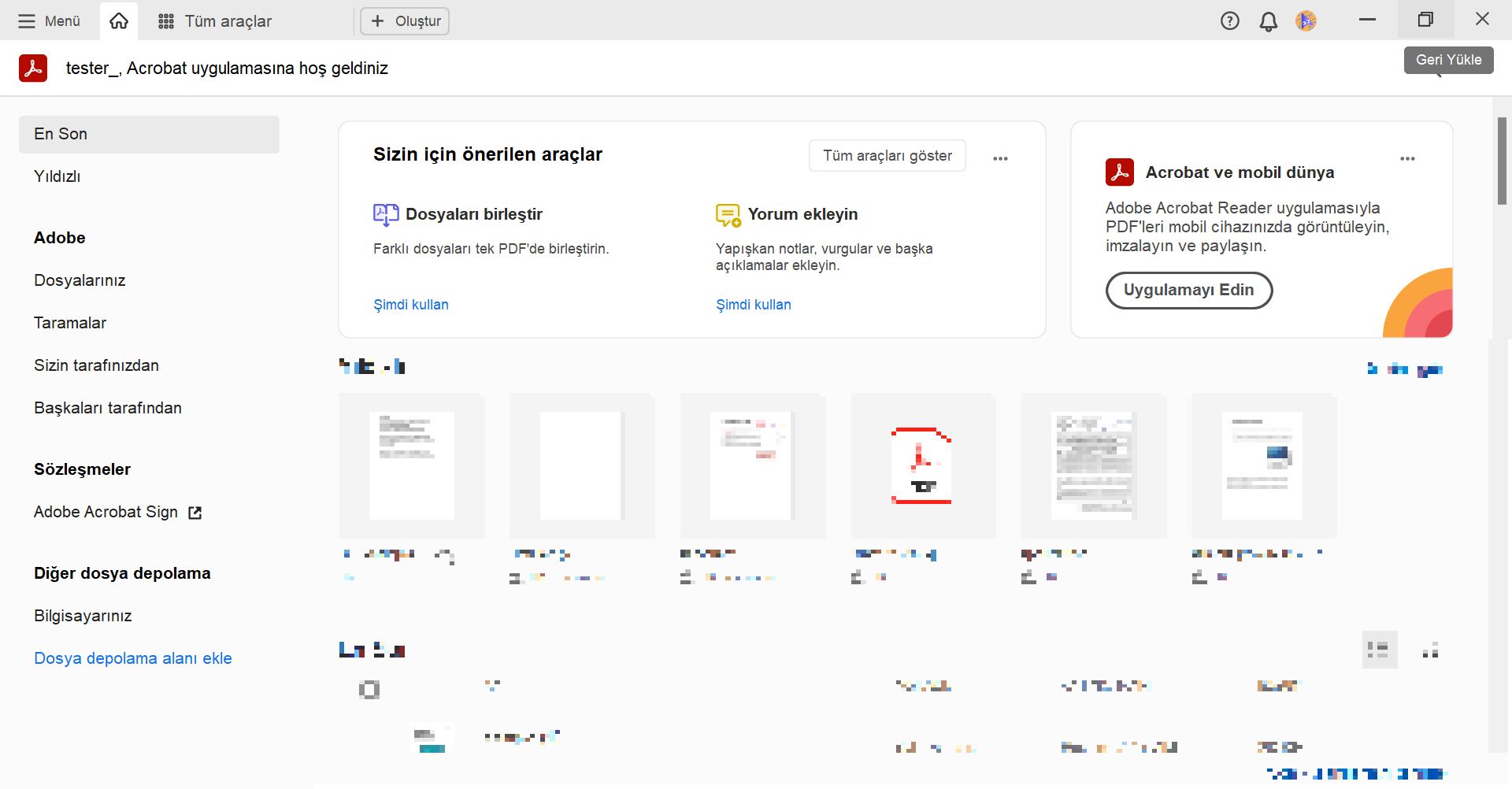The height and width of the screenshot is (789, 1512).
Task: Click the Yorum ekleyin heading
Action: [x=803, y=214]
